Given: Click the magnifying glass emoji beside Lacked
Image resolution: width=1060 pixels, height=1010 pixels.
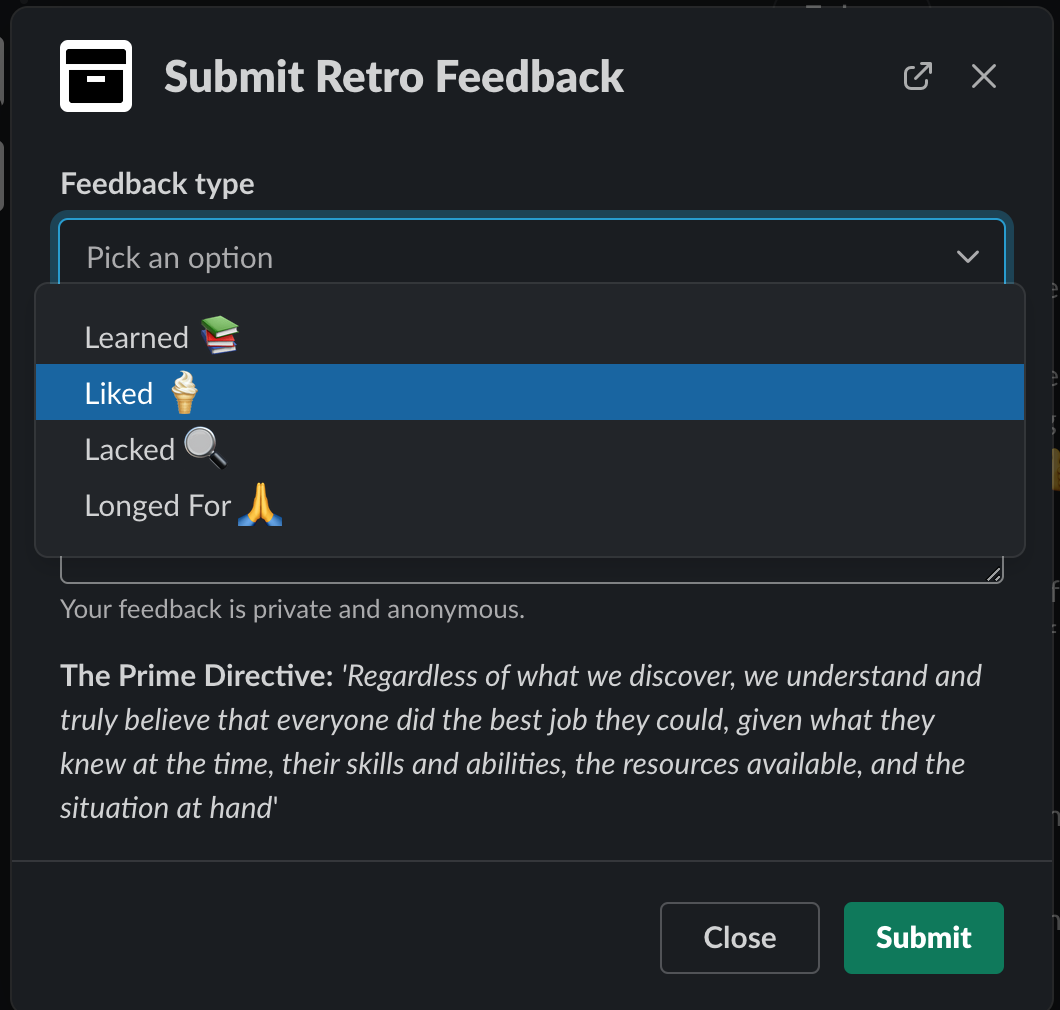Looking at the screenshot, I should click(205, 448).
